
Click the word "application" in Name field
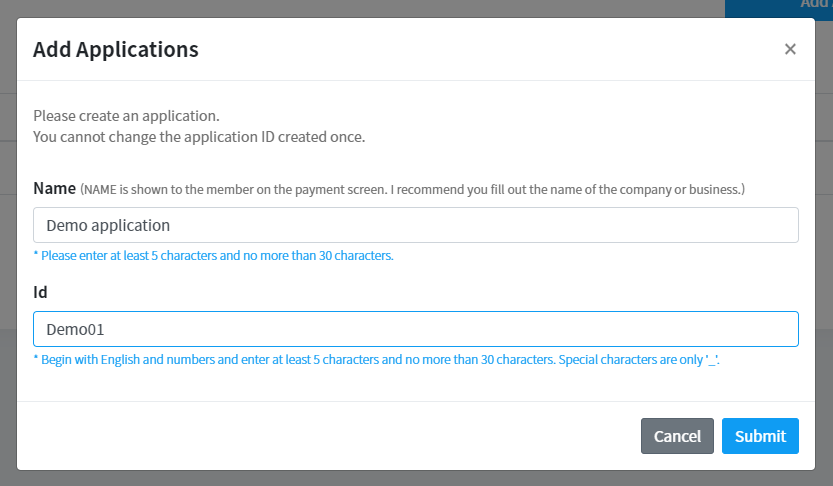tap(130, 225)
